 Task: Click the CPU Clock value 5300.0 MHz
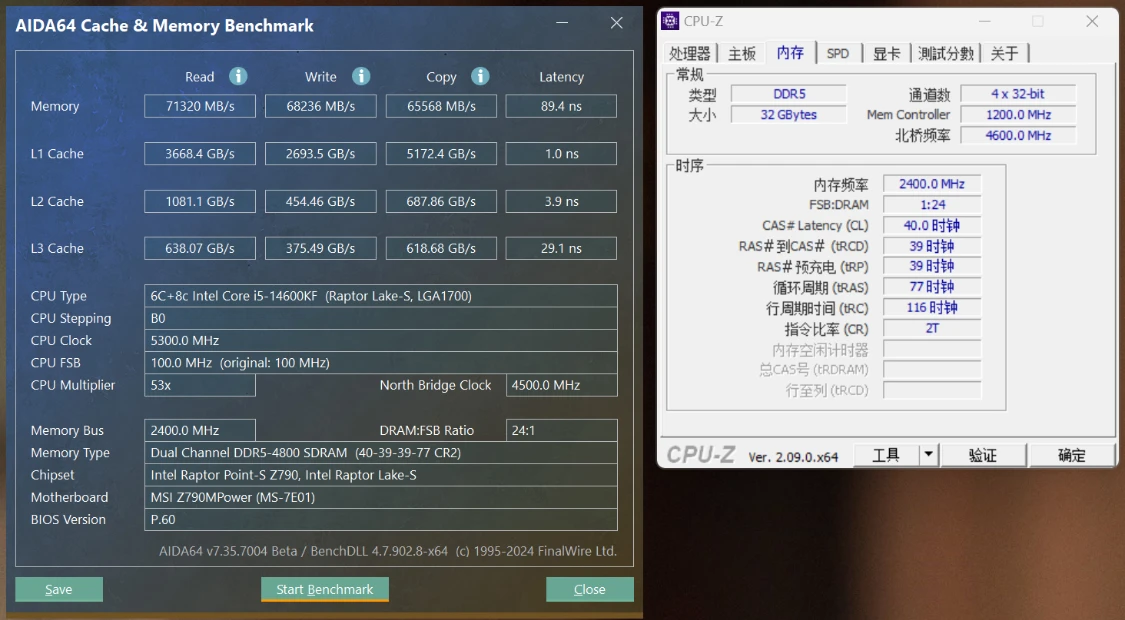point(381,340)
